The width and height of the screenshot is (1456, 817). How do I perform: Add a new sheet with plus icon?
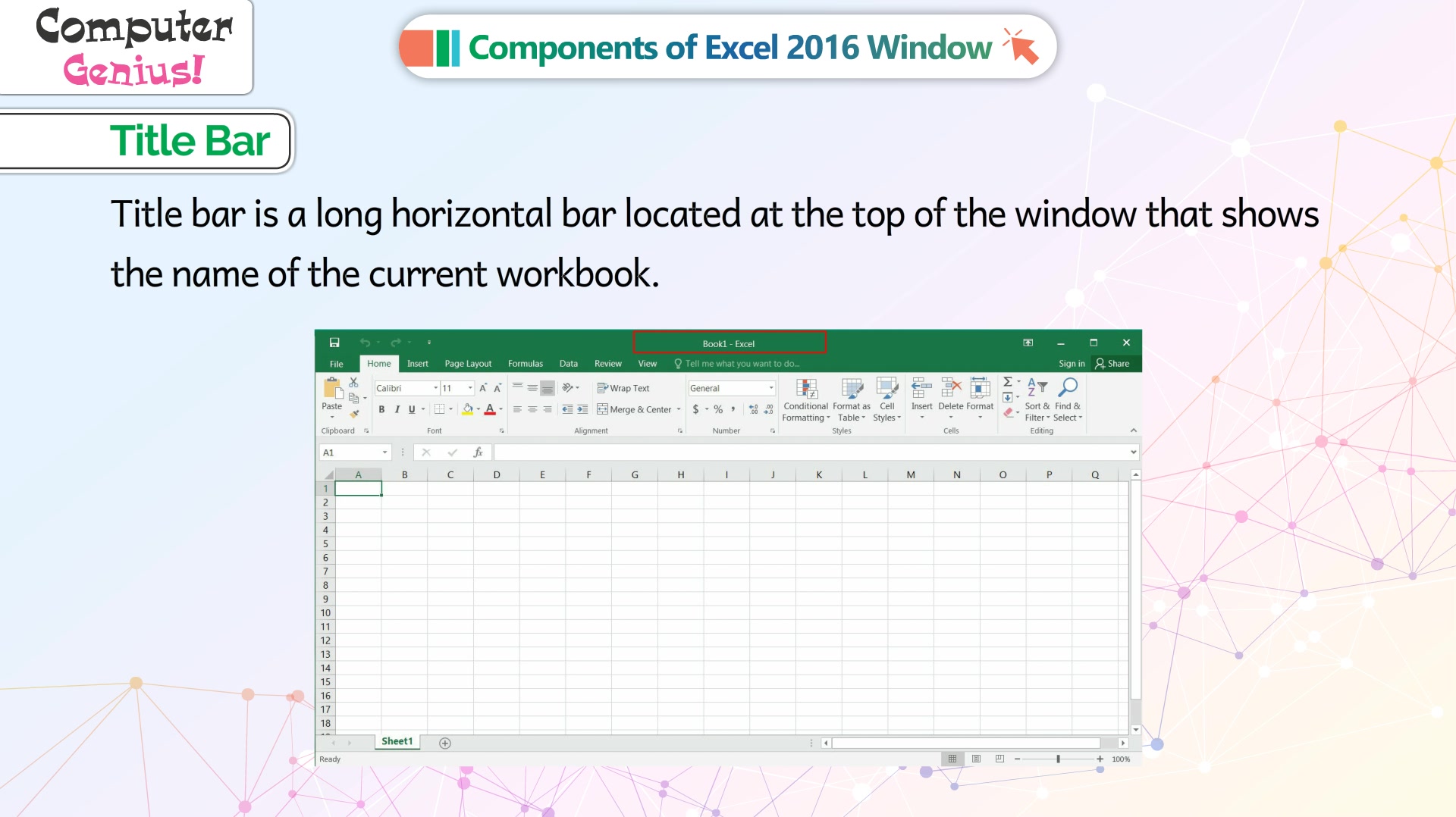(445, 743)
